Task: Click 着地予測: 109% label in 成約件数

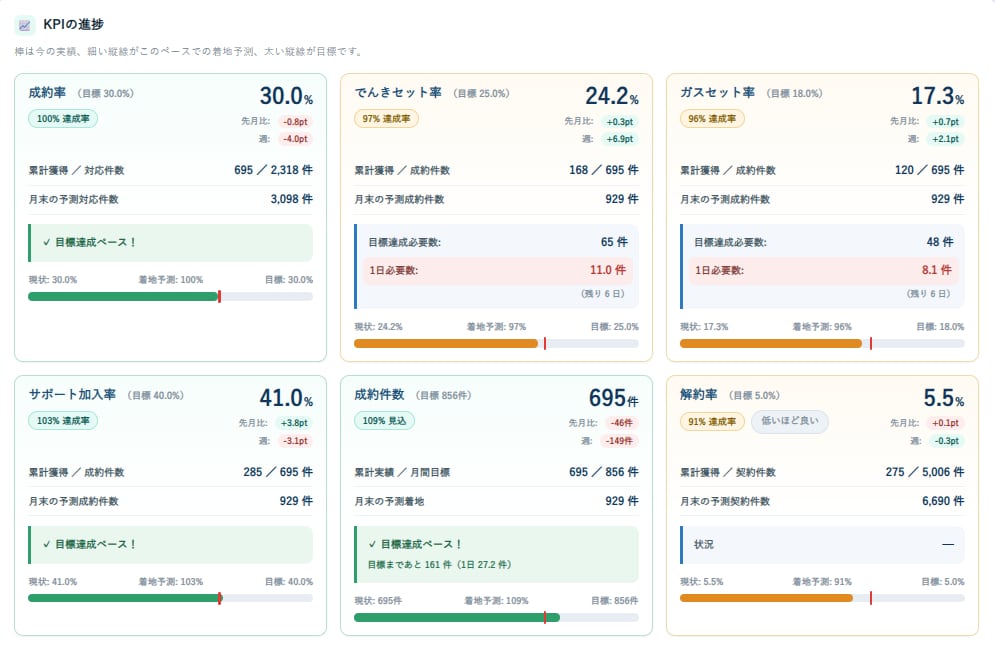Action: [x=496, y=601]
